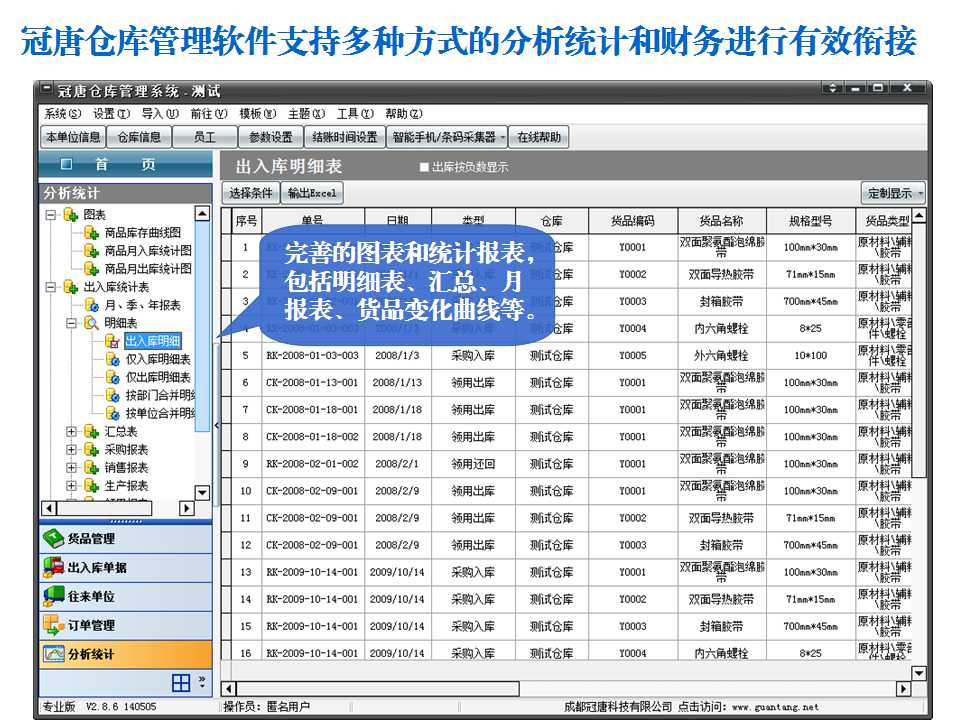Select the 仅入库明细表 tree item
The width and height of the screenshot is (960, 720).
tap(157, 359)
